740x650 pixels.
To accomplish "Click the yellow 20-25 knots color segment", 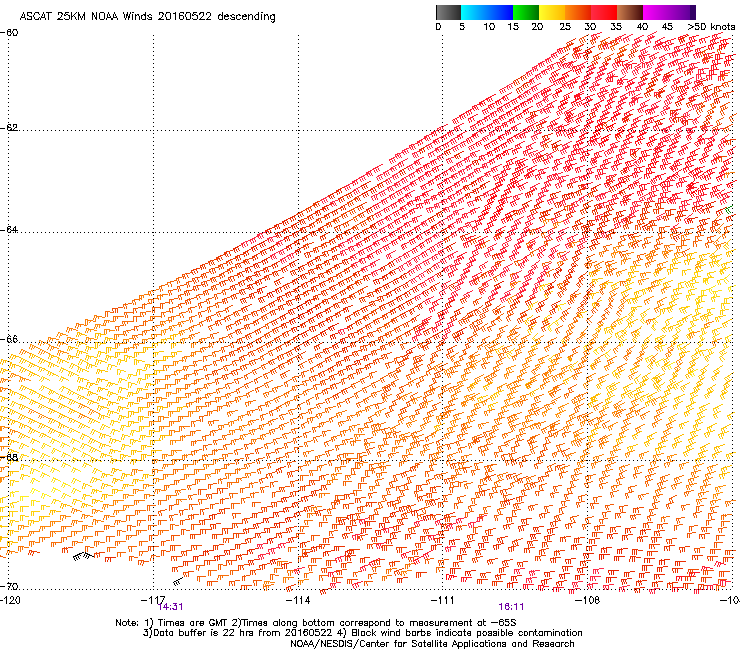I will [x=552, y=12].
